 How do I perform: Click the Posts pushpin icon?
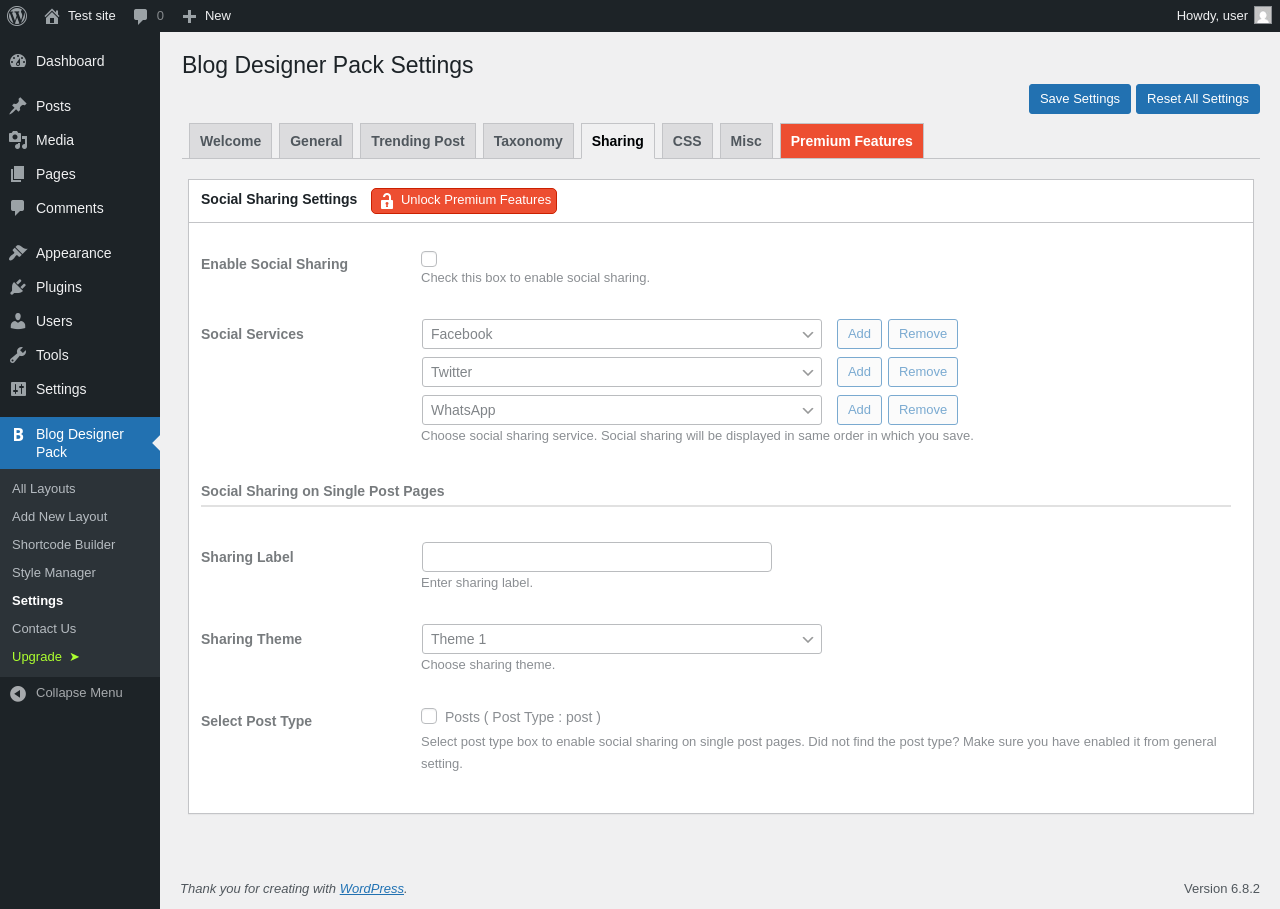tap(18, 106)
